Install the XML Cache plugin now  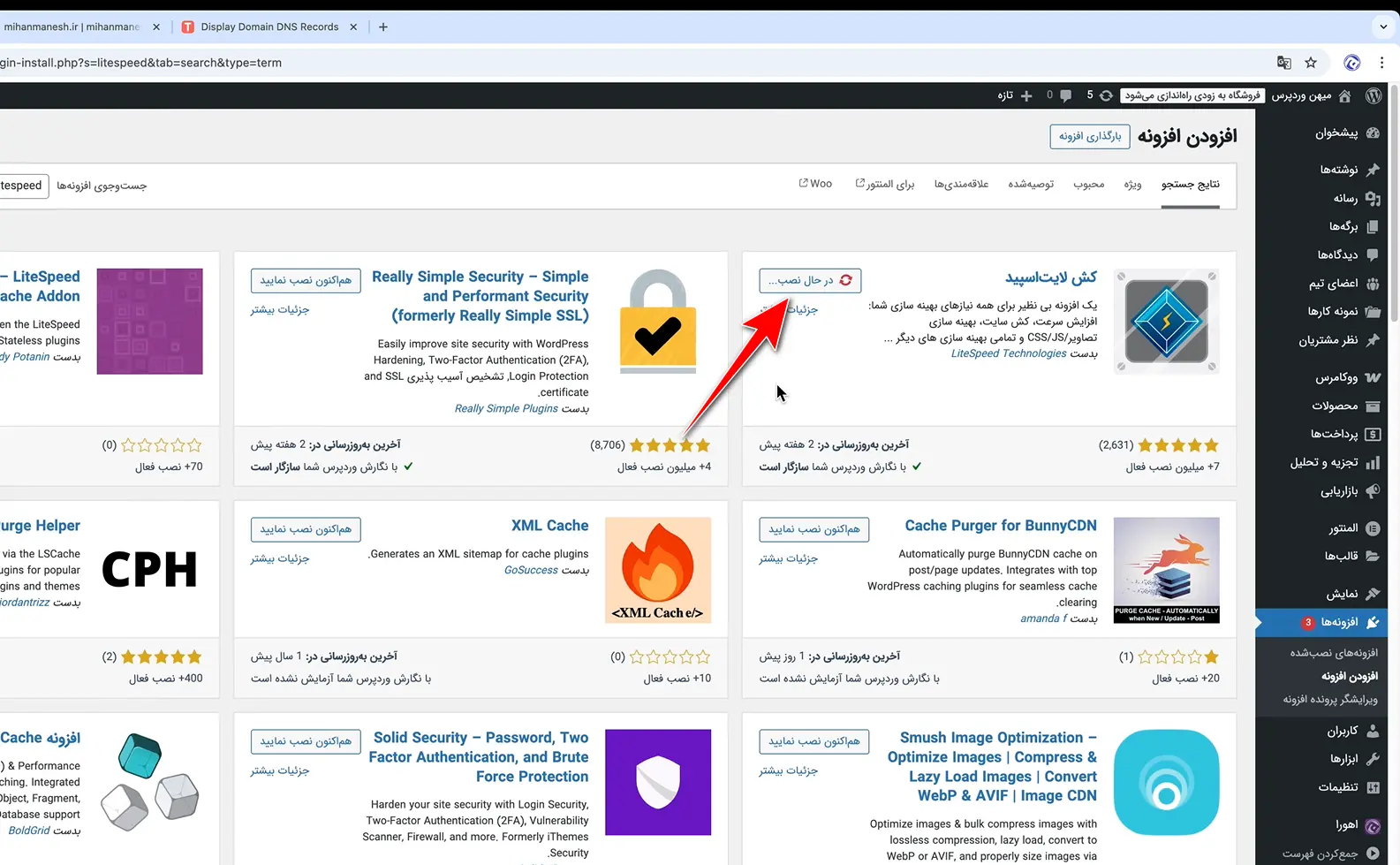click(x=306, y=529)
